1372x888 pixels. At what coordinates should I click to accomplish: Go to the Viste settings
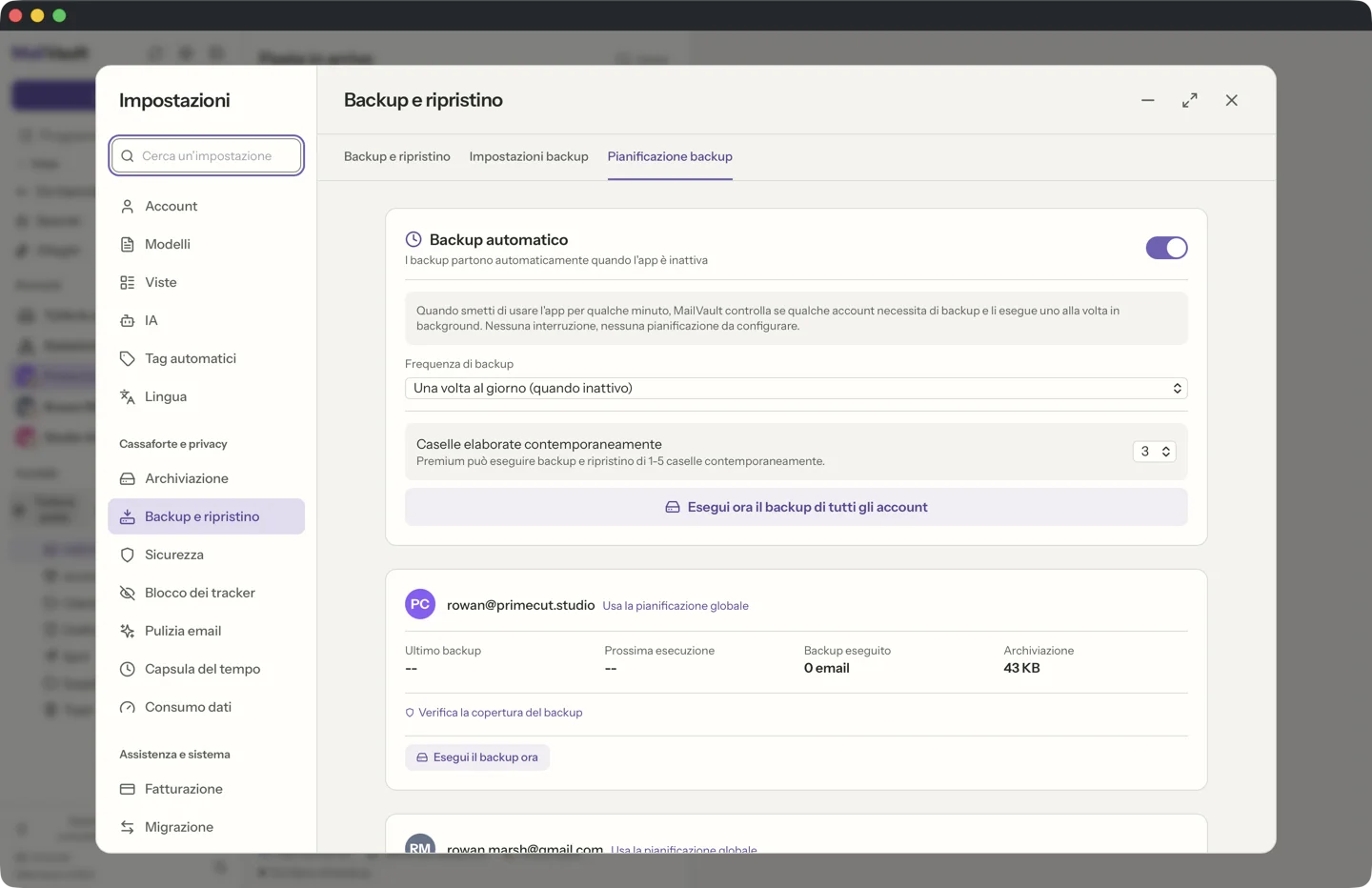click(206, 282)
